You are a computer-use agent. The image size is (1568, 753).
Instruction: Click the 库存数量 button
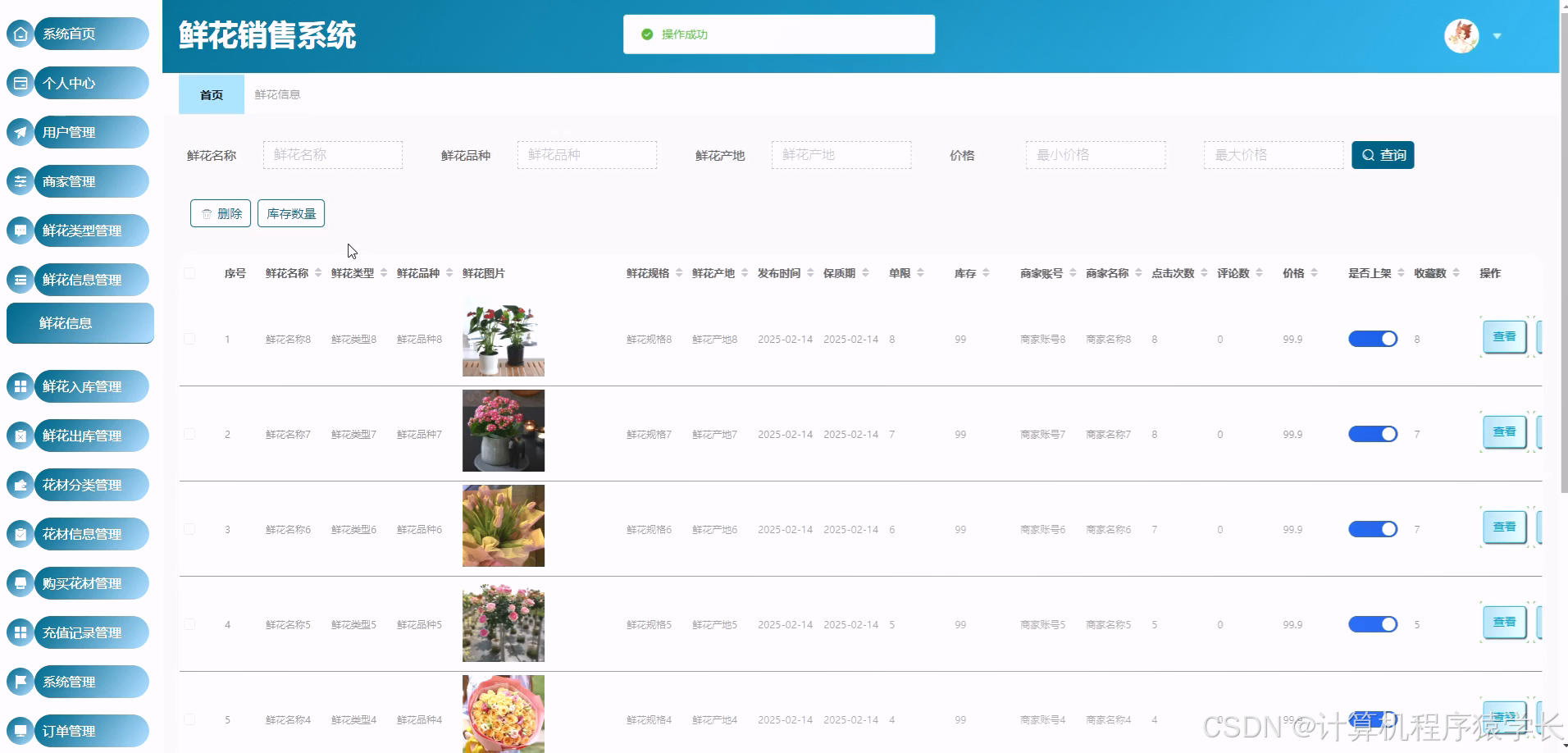(290, 212)
